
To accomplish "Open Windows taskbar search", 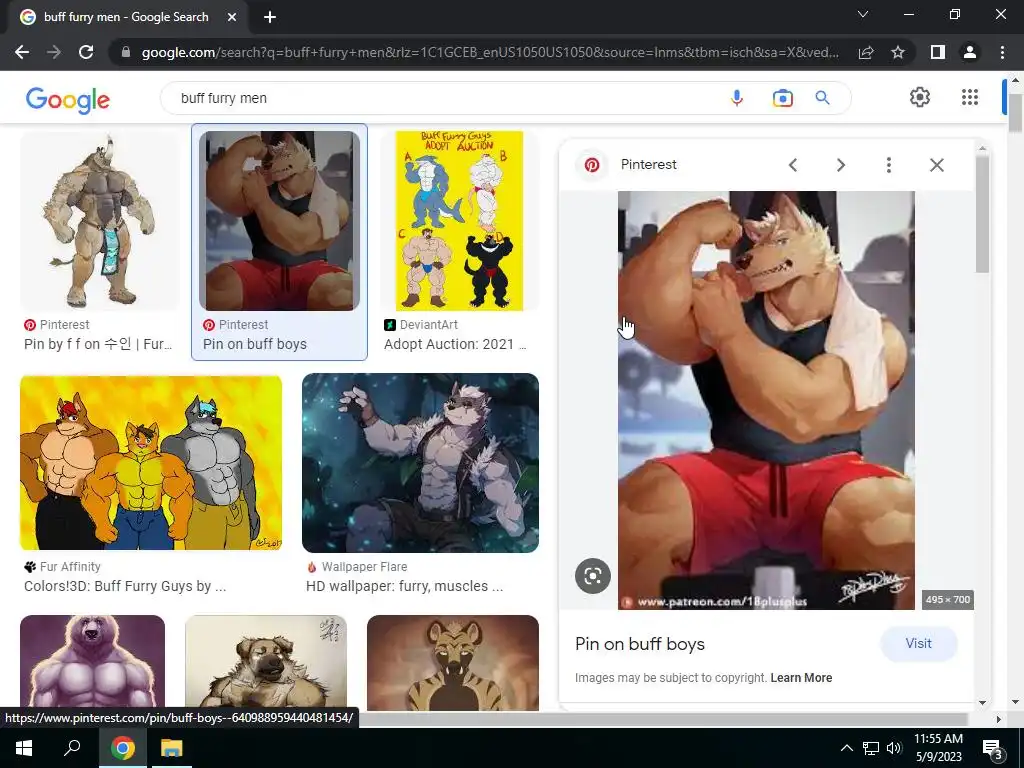I will [72, 748].
